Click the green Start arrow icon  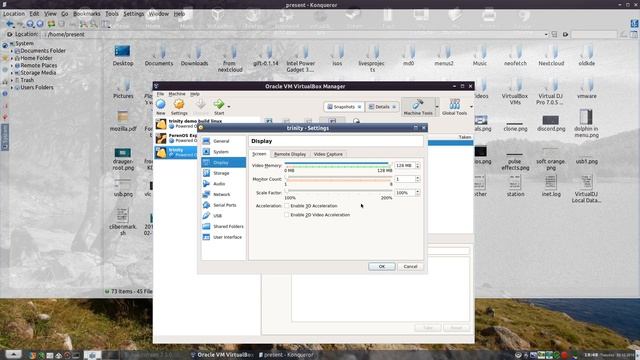[219, 104]
